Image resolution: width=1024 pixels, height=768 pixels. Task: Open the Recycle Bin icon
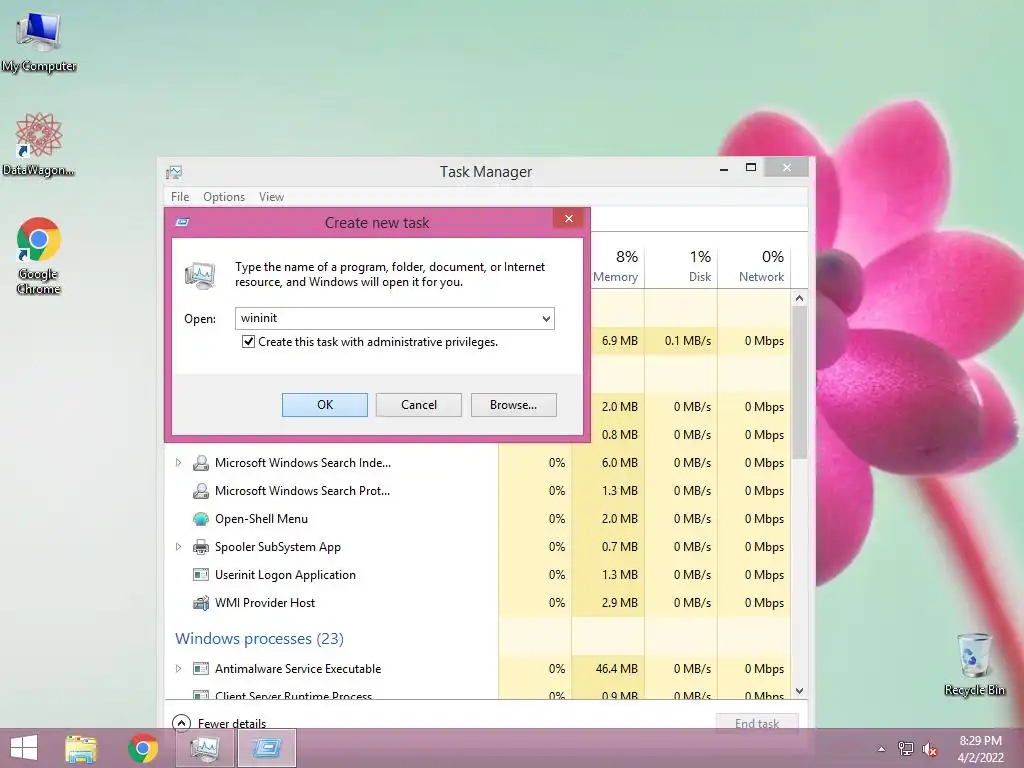(974, 664)
